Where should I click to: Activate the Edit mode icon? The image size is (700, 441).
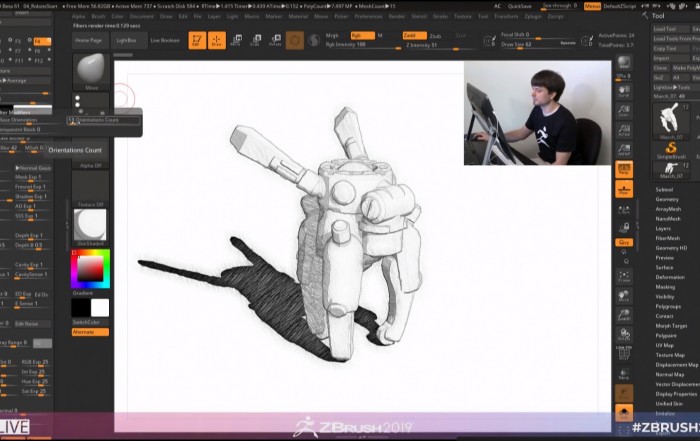197,41
